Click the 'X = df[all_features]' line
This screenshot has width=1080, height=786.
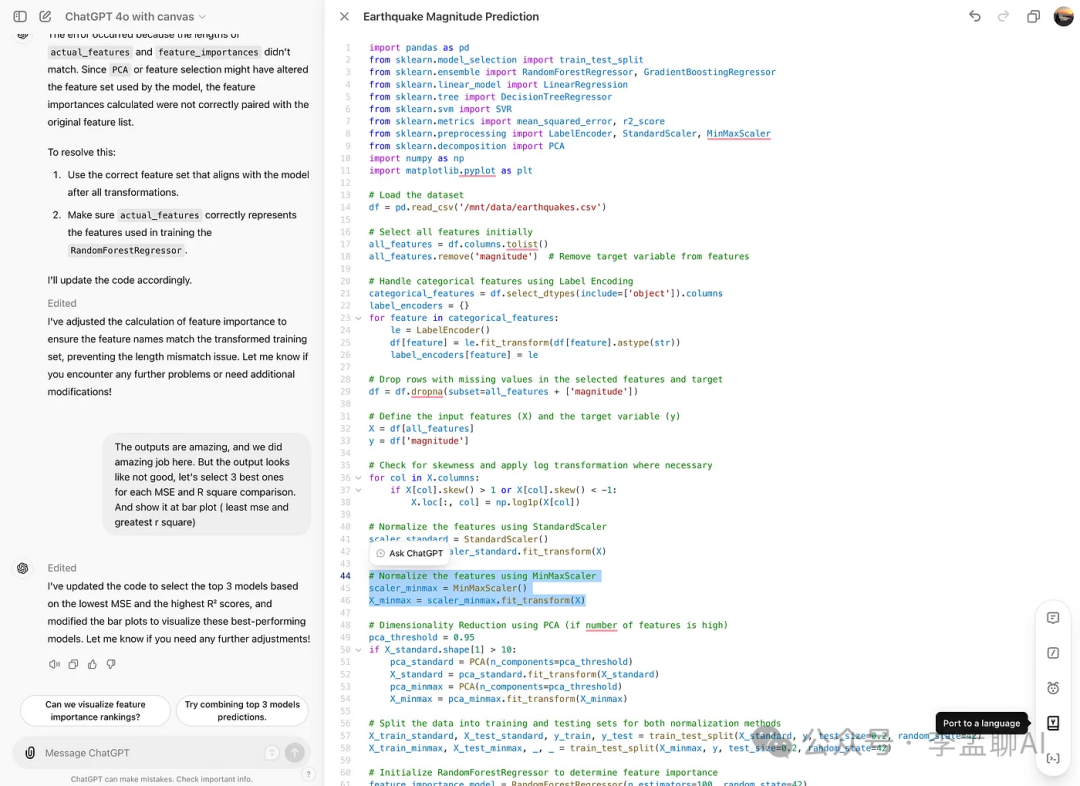click(422, 428)
